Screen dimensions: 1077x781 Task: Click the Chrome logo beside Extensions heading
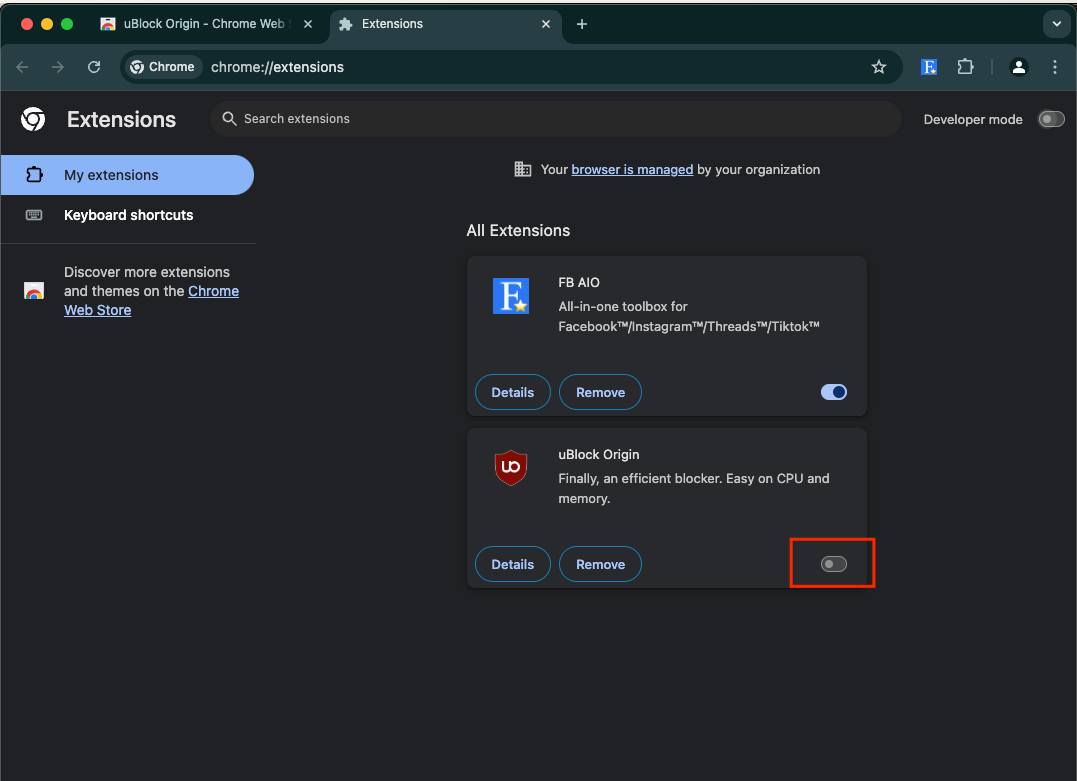click(33, 119)
